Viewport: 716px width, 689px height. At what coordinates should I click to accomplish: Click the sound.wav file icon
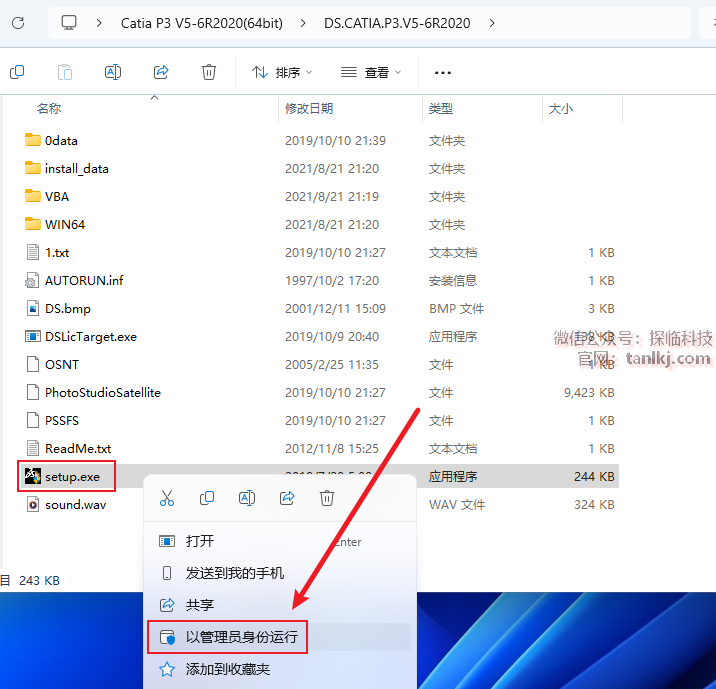coord(32,505)
